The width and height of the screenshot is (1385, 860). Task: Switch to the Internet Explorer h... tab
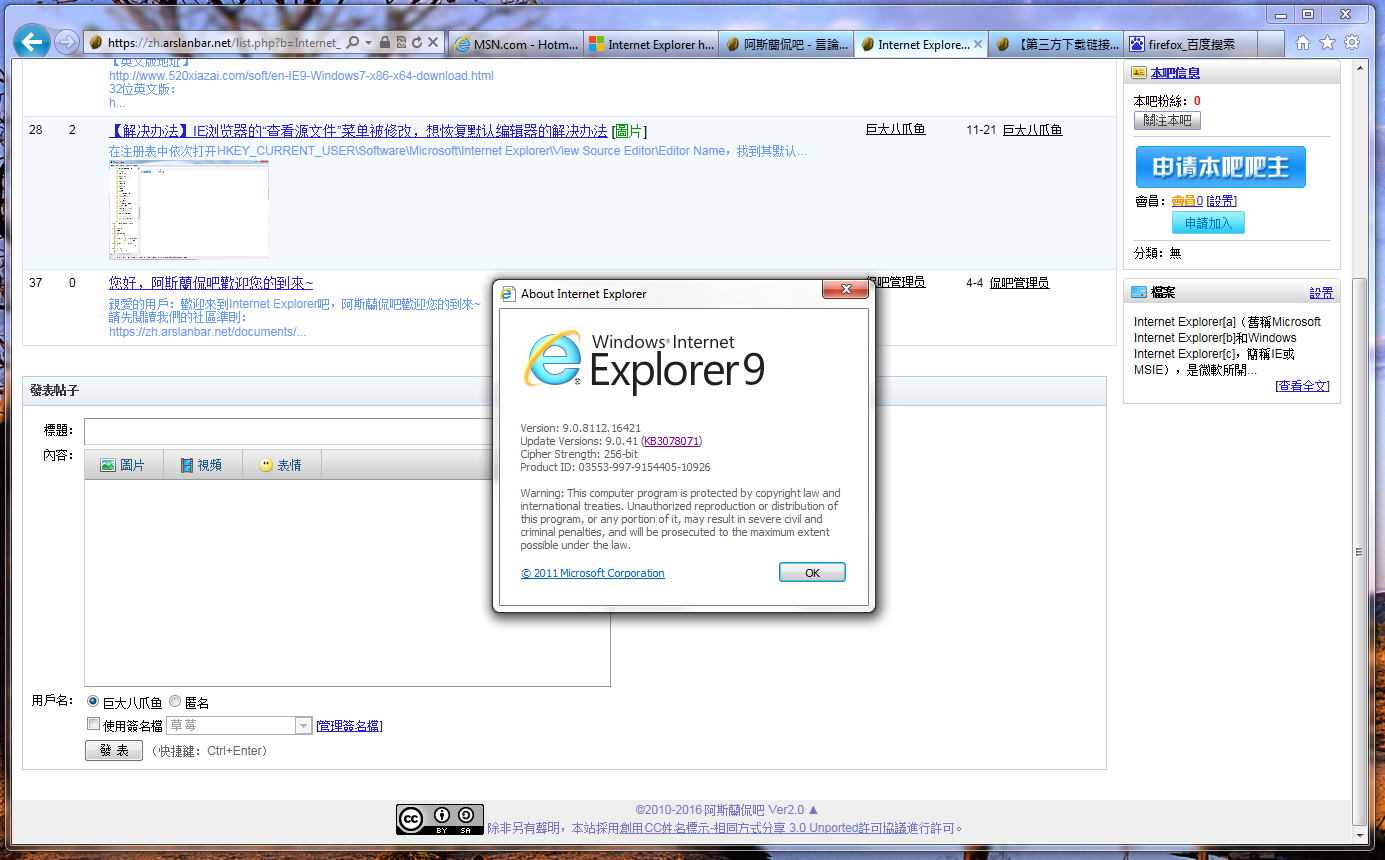pyautogui.click(x=650, y=44)
